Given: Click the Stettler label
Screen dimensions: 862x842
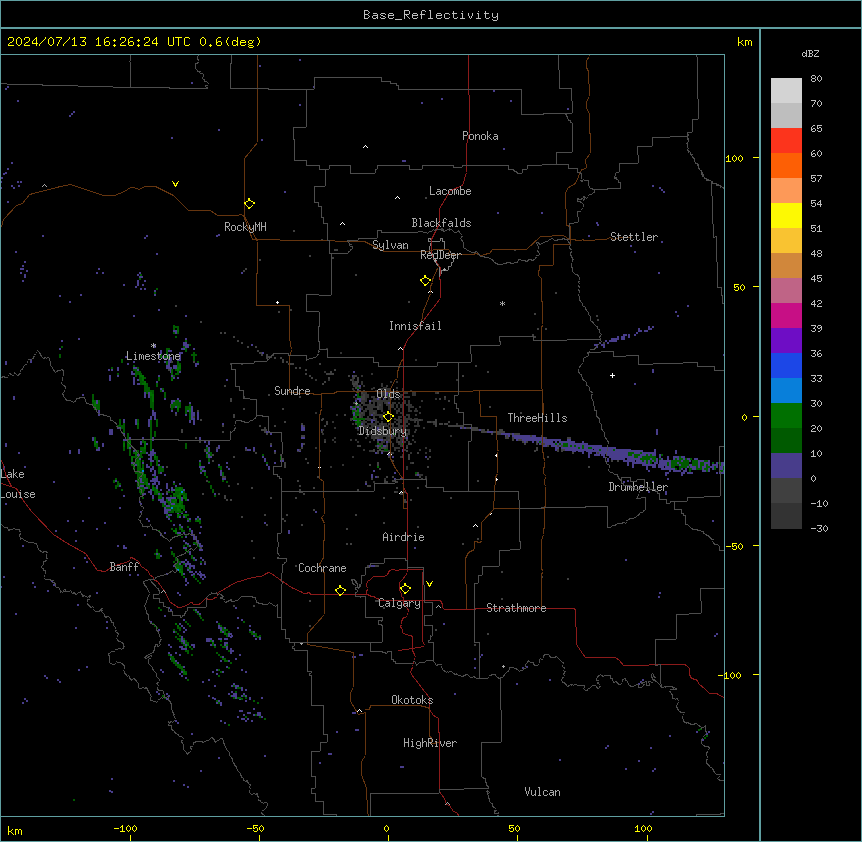Looking at the screenshot, I should click(634, 237).
